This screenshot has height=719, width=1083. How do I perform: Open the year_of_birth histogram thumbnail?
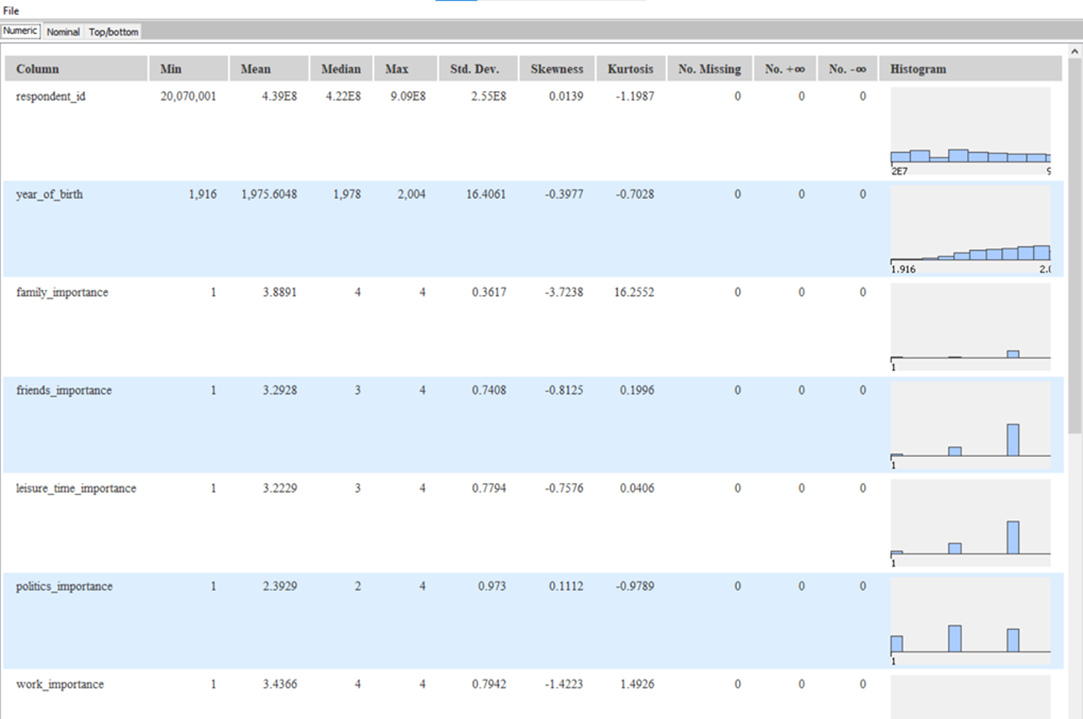[x=970, y=229]
